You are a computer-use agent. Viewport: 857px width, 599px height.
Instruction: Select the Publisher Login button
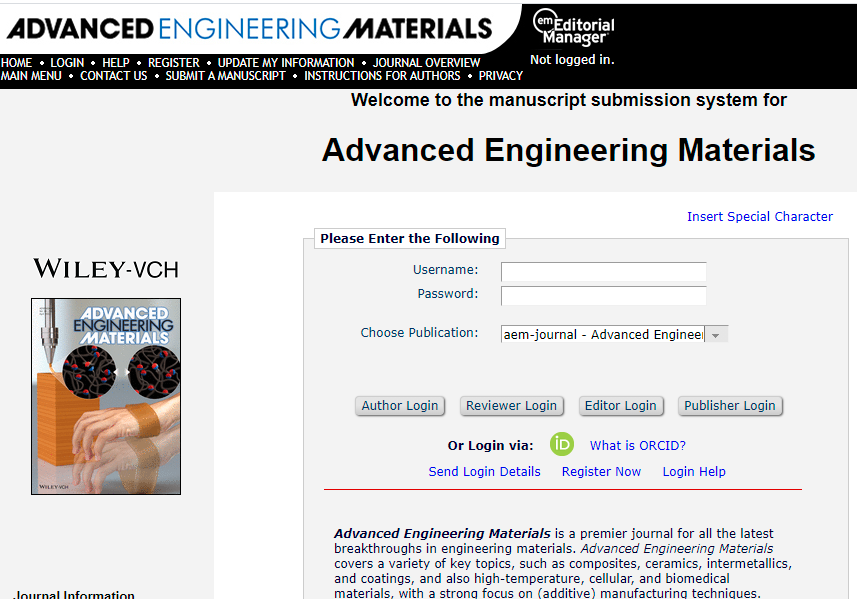[x=729, y=405]
